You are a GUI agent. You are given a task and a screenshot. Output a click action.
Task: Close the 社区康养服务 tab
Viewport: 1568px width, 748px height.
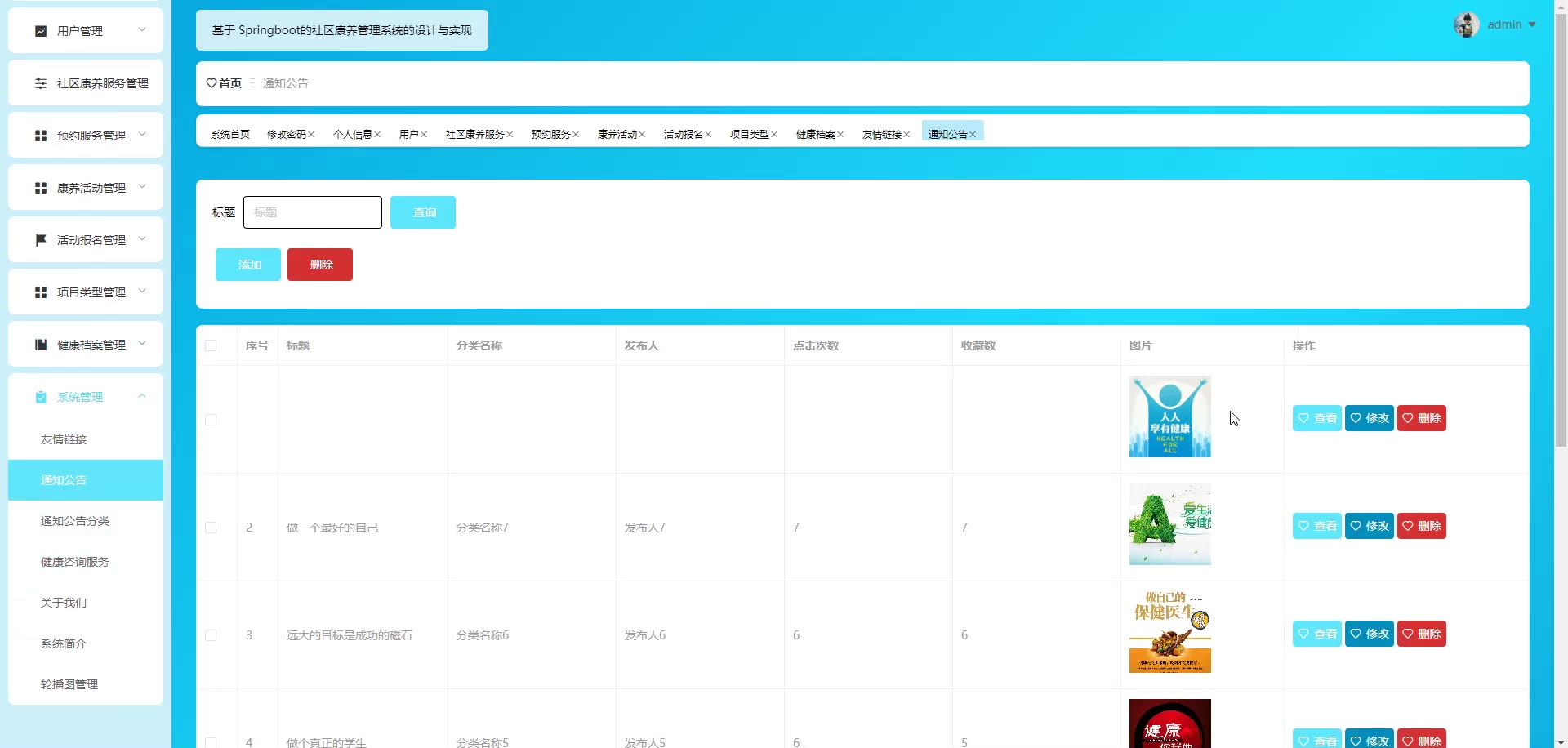[x=510, y=135]
